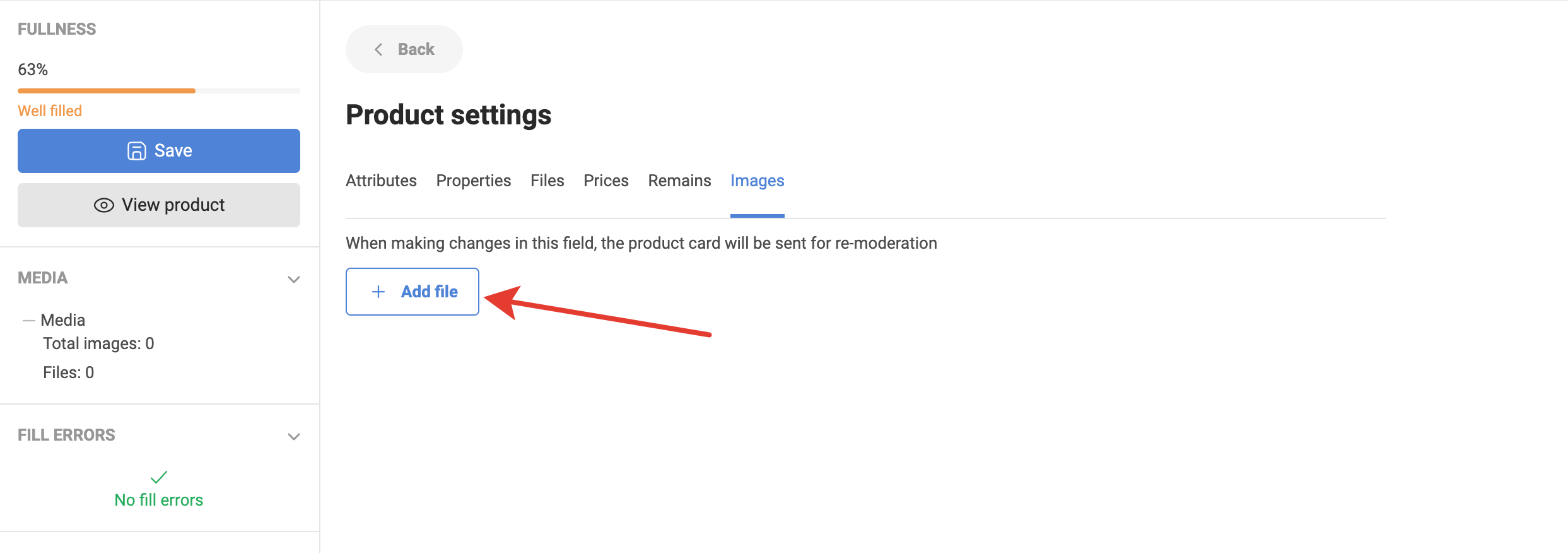Click the green checkmark above No fill errors

click(x=159, y=477)
